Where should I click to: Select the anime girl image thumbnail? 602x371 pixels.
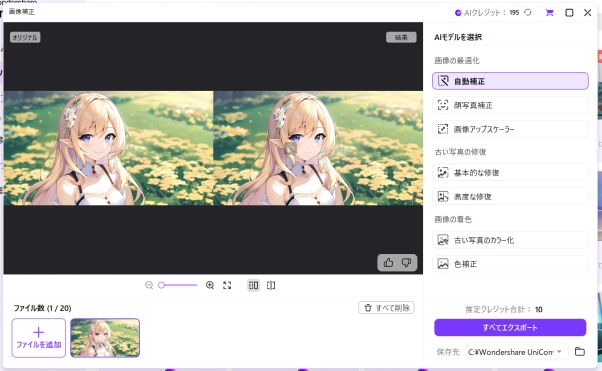105,338
